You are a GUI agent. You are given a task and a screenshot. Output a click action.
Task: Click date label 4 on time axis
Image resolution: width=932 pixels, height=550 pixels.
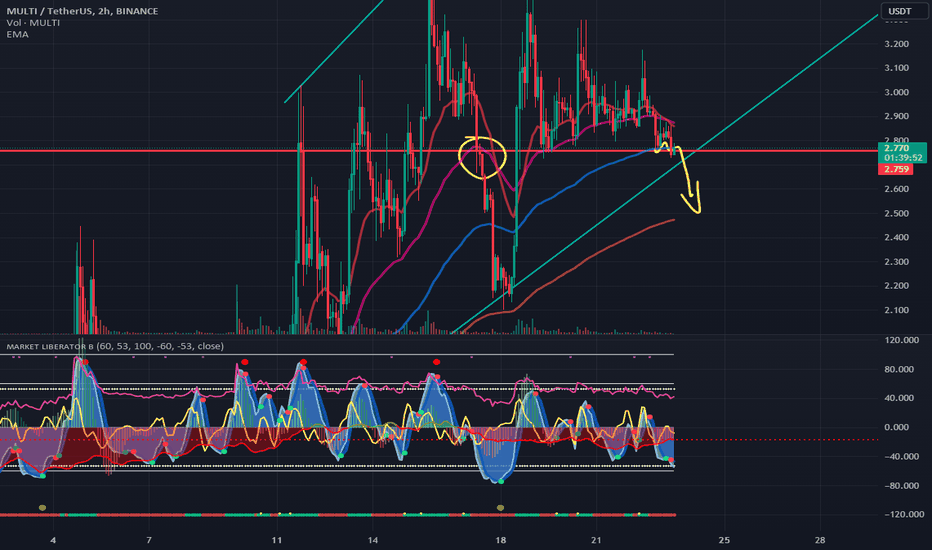tap(53, 540)
